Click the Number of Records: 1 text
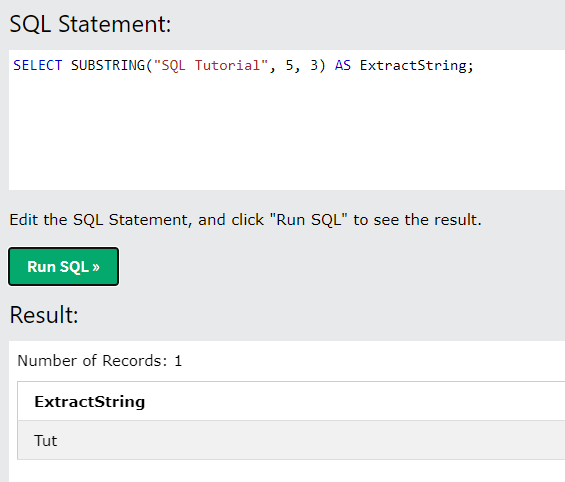The height and width of the screenshot is (482, 565). pos(100,361)
